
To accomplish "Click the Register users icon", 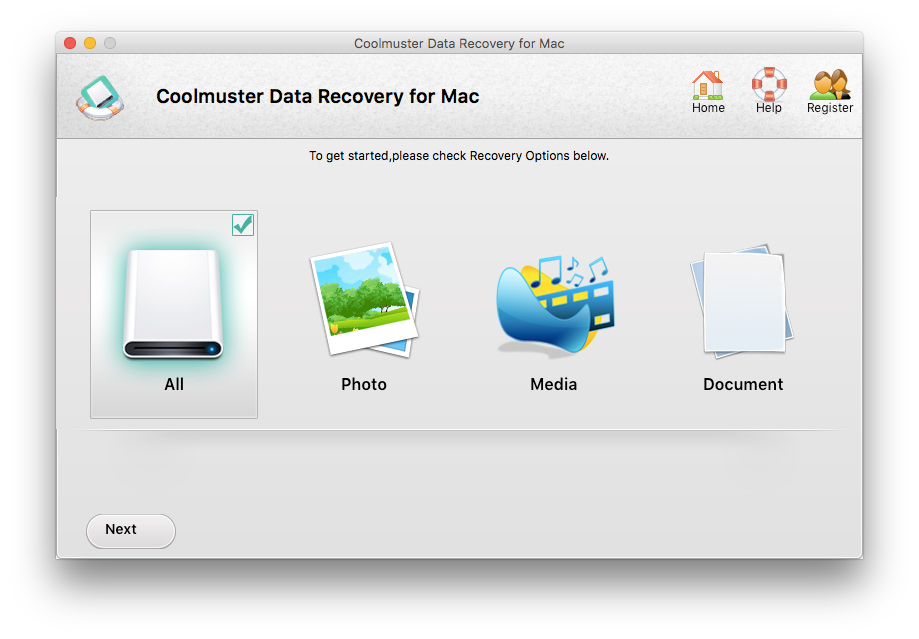I will [x=830, y=84].
